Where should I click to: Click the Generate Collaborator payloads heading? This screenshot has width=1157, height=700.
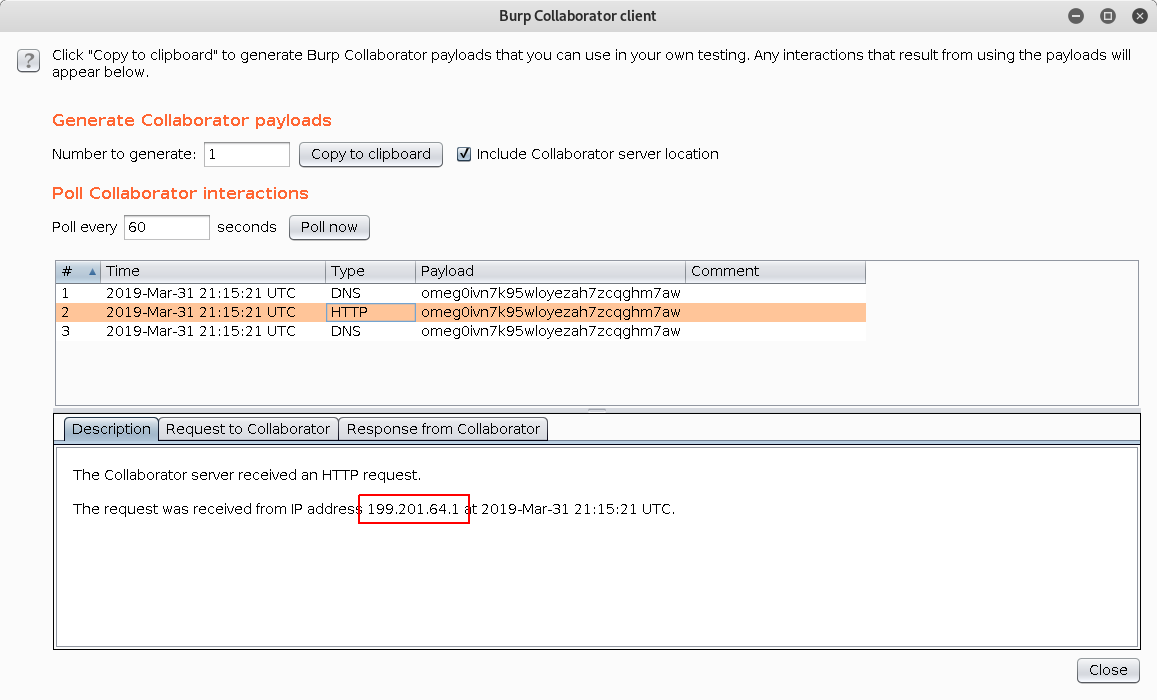[192, 120]
